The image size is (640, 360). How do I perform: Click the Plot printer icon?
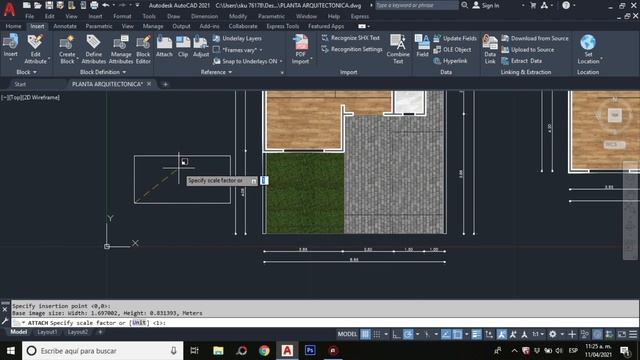[94, 5]
